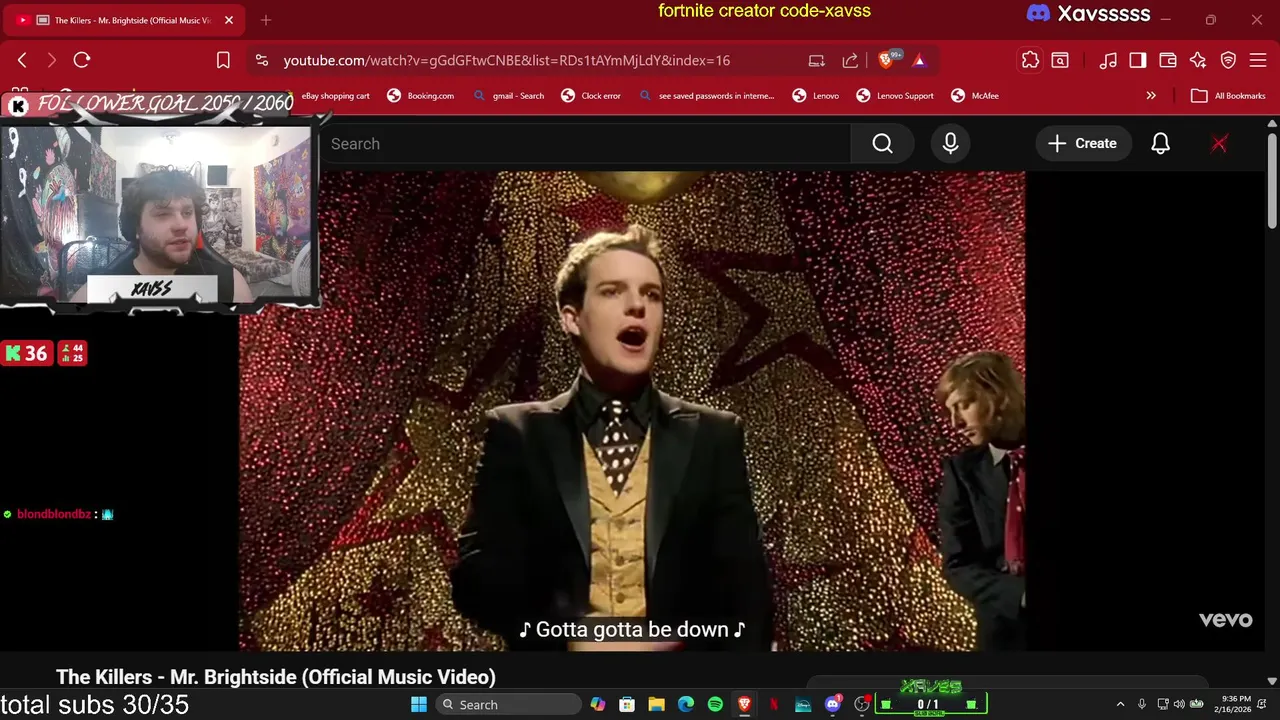Open the volume speaker tray icon

click(1179, 704)
